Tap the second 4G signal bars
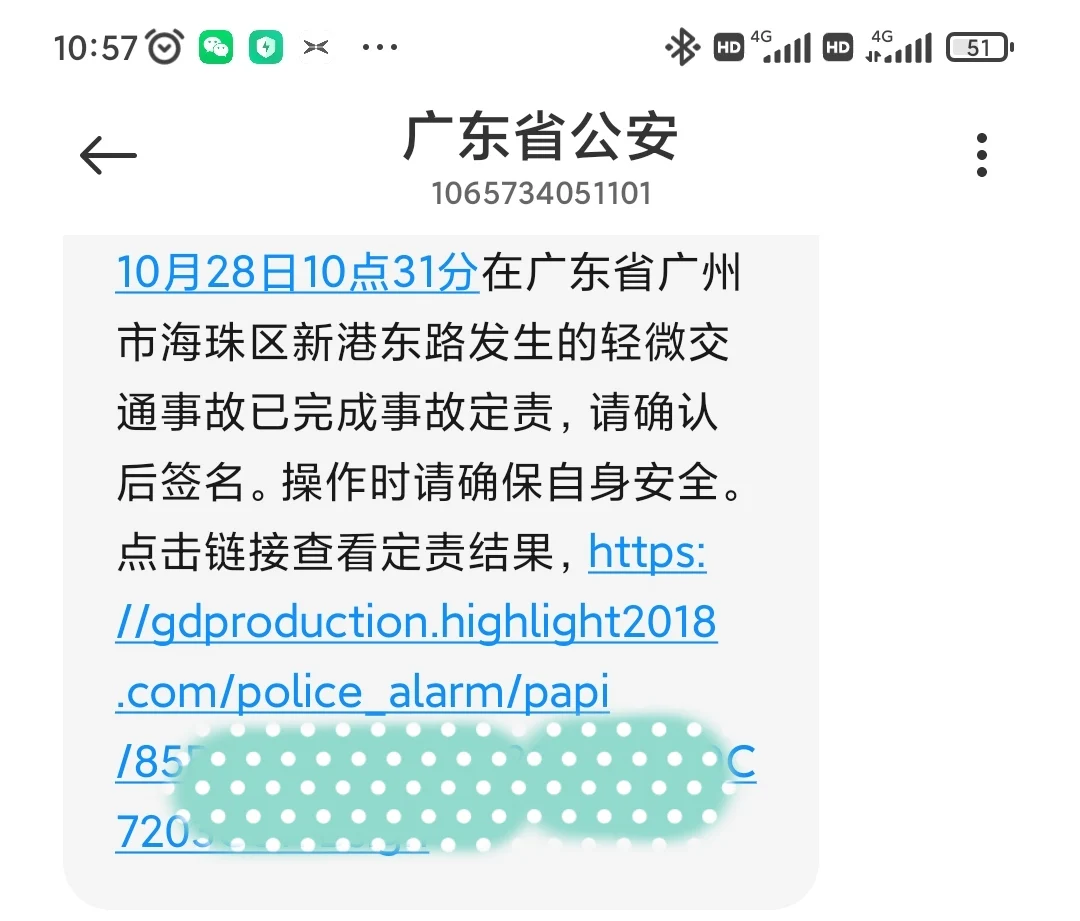This screenshot has height=921, width=1080. coord(899,47)
